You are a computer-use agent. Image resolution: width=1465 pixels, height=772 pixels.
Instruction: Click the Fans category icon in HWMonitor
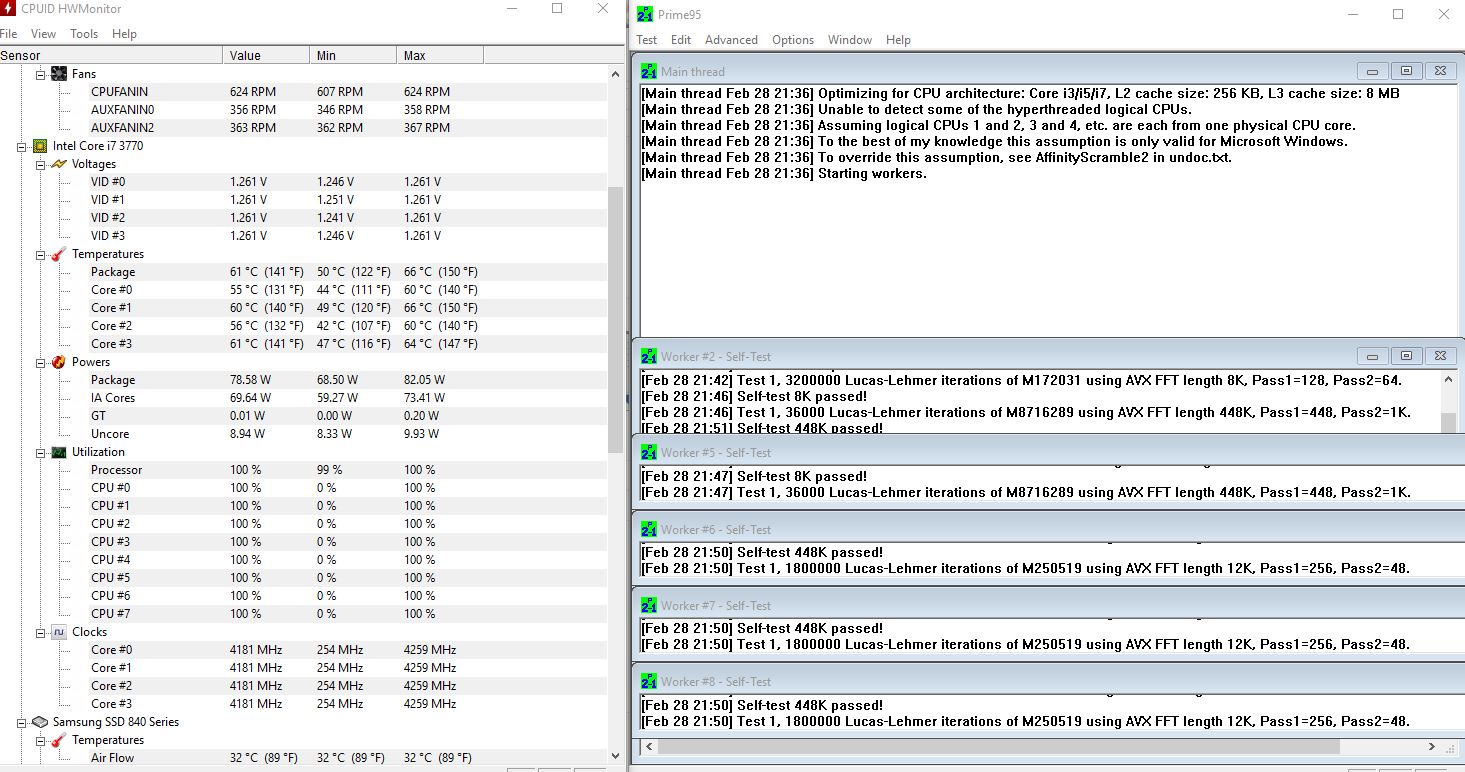point(59,74)
